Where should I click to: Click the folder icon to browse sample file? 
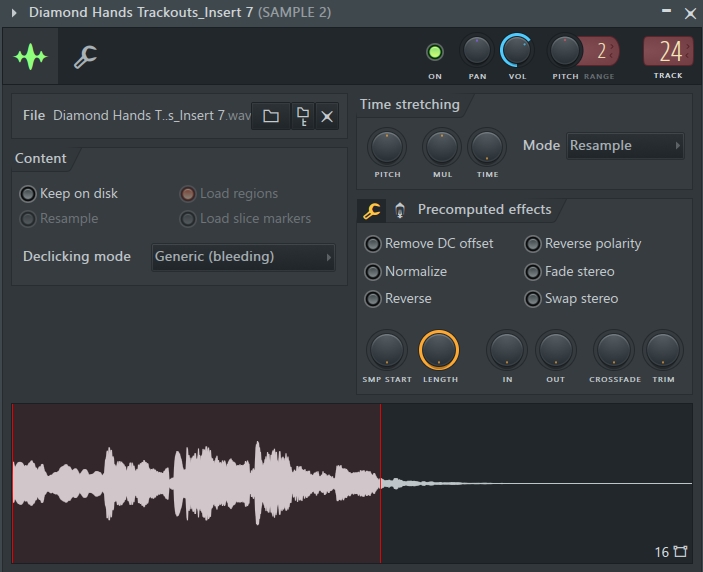[x=271, y=116]
